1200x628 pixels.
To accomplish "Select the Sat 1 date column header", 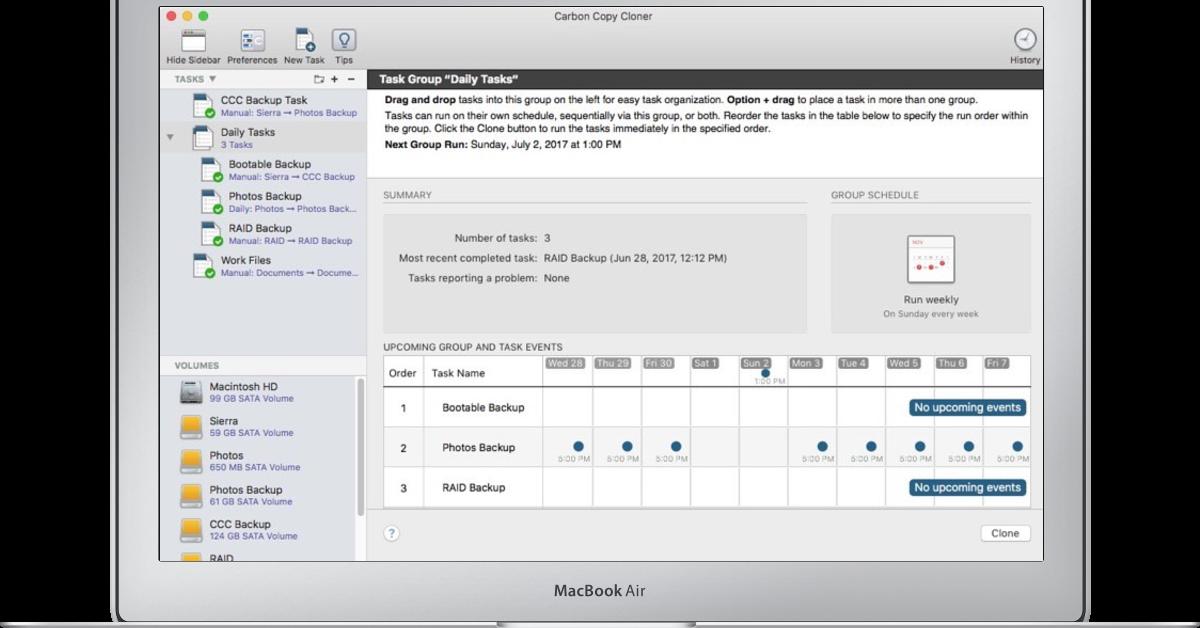I will pos(706,363).
